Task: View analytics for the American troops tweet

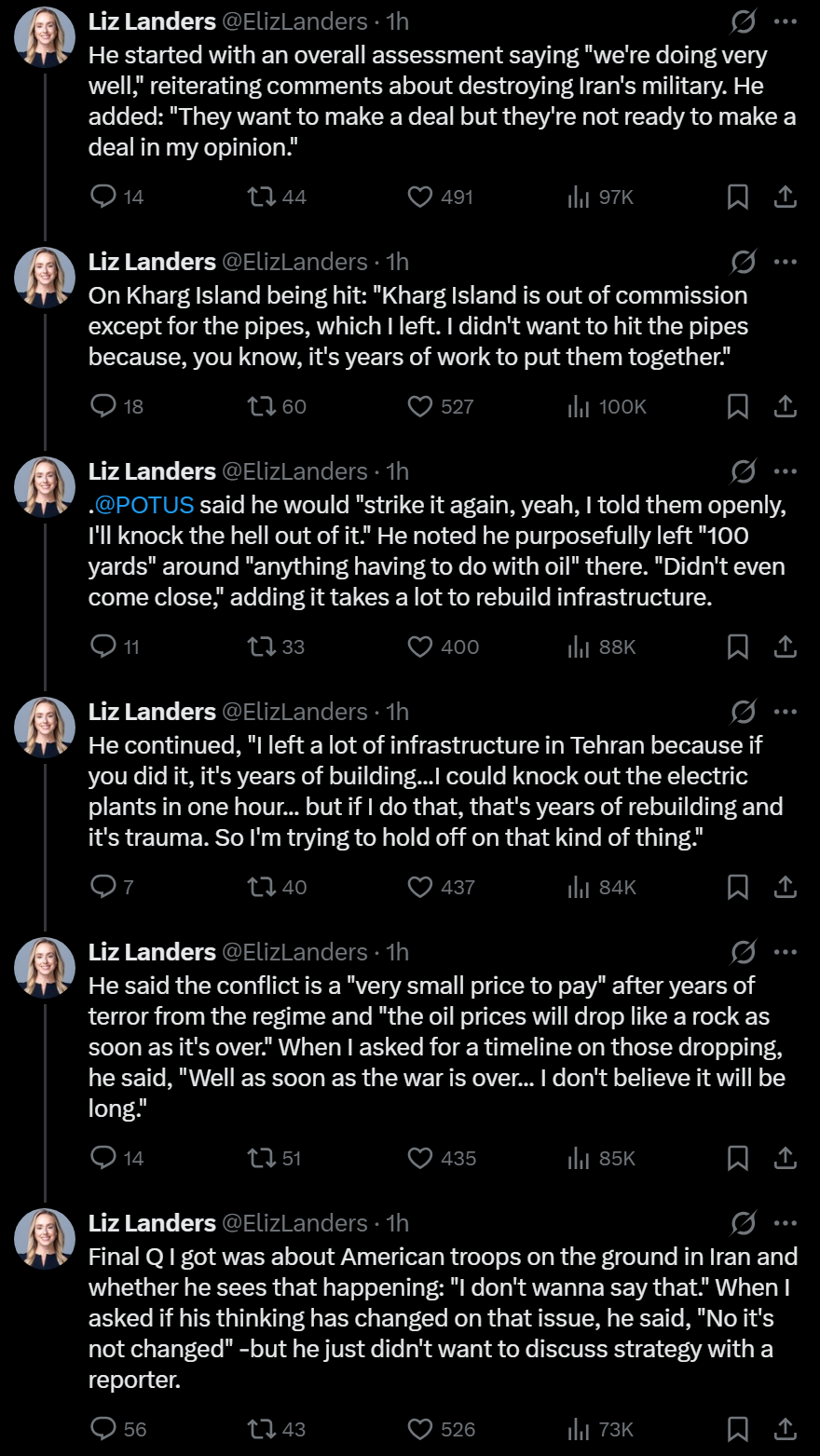Action: pyautogui.click(x=579, y=1429)
